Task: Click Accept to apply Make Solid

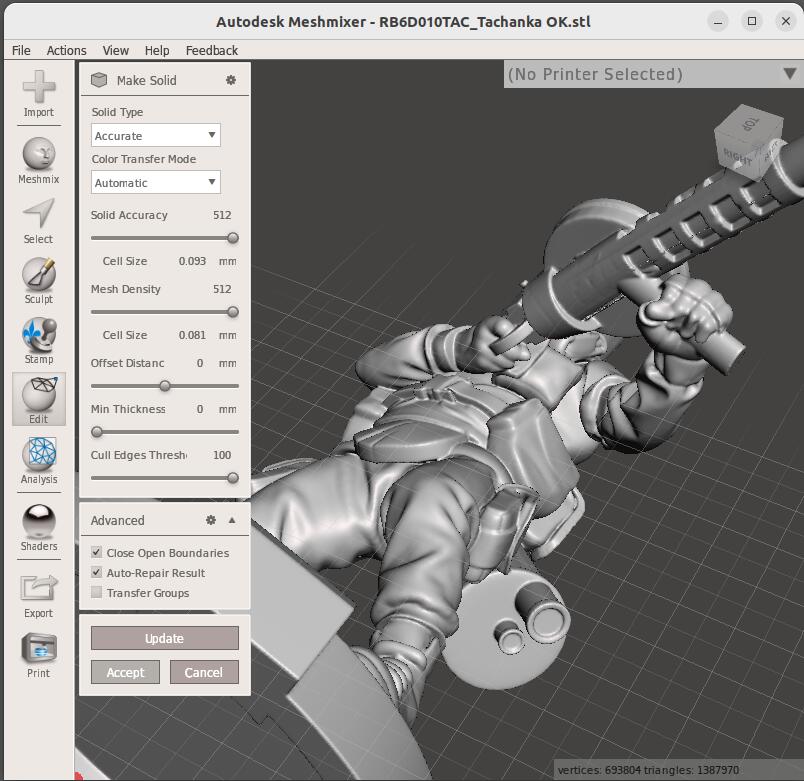Action: point(125,672)
